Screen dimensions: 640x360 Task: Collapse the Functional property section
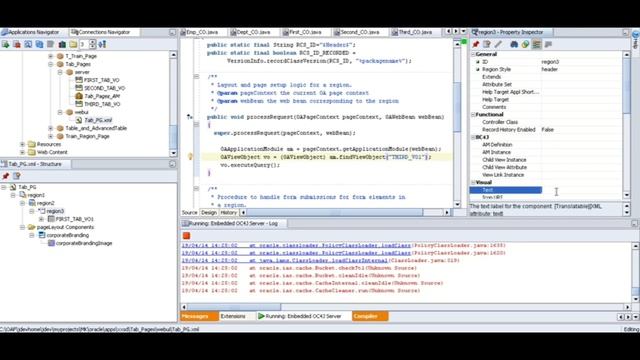pos(473,115)
